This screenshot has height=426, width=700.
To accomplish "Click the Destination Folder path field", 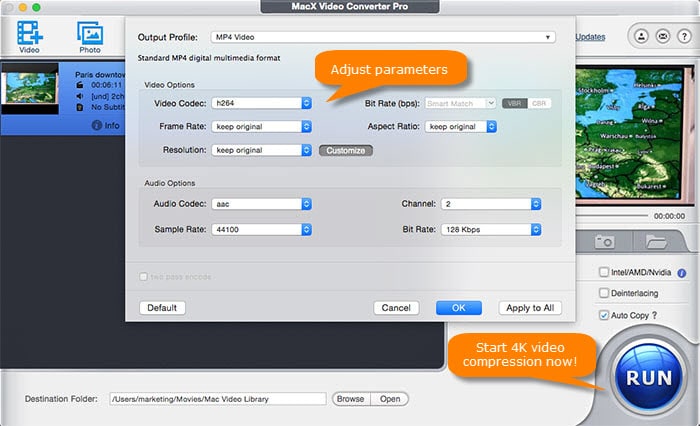I will 218,399.
